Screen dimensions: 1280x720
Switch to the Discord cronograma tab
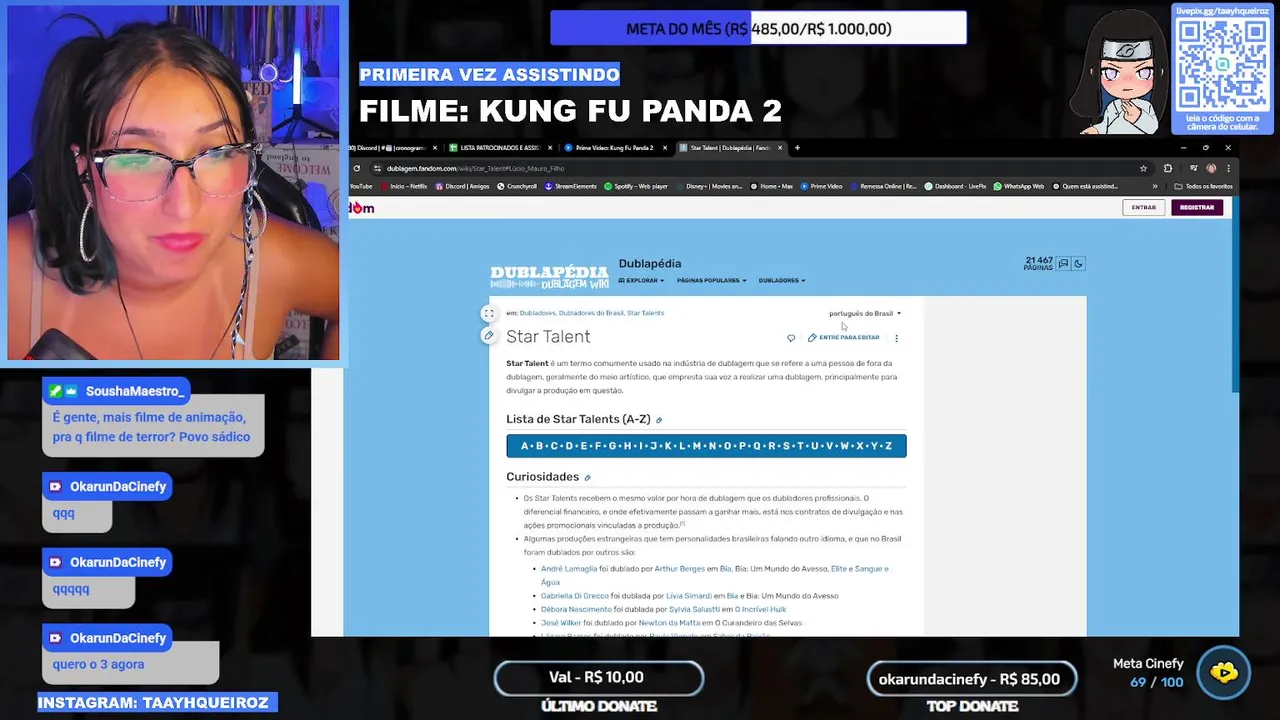click(391, 148)
